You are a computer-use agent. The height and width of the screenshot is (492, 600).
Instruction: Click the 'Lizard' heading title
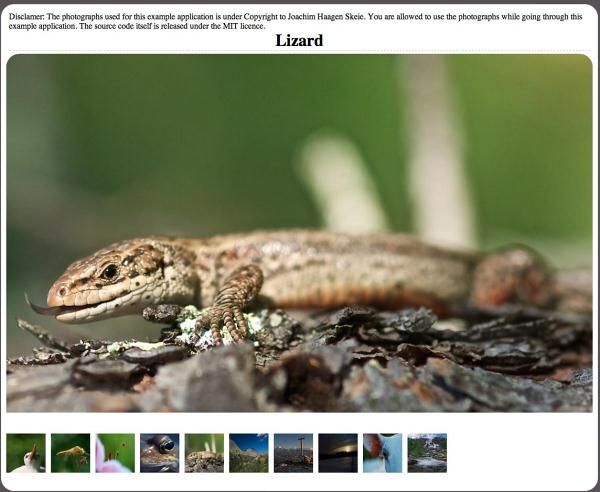coord(299,40)
